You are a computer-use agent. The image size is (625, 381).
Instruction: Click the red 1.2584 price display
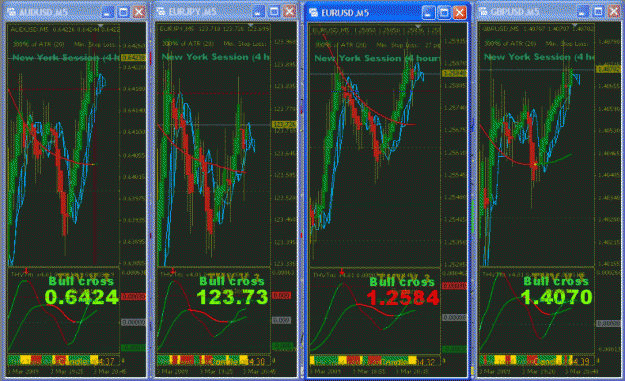(403, 298)
